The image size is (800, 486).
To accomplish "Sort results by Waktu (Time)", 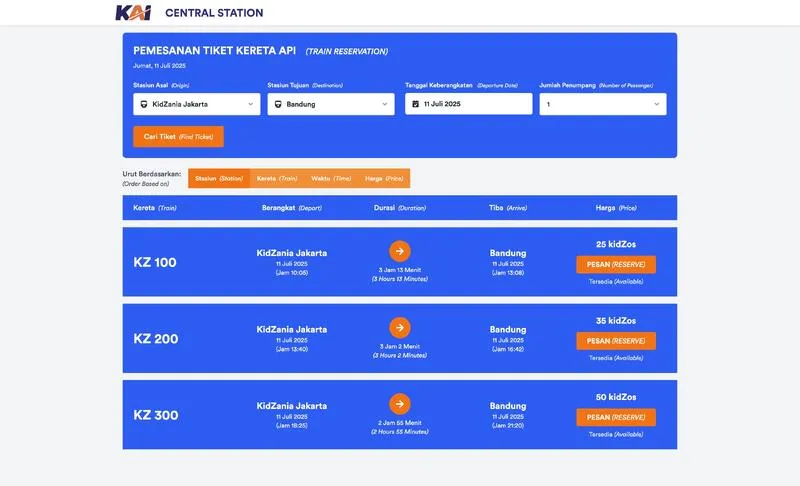I will click(331, 178).
